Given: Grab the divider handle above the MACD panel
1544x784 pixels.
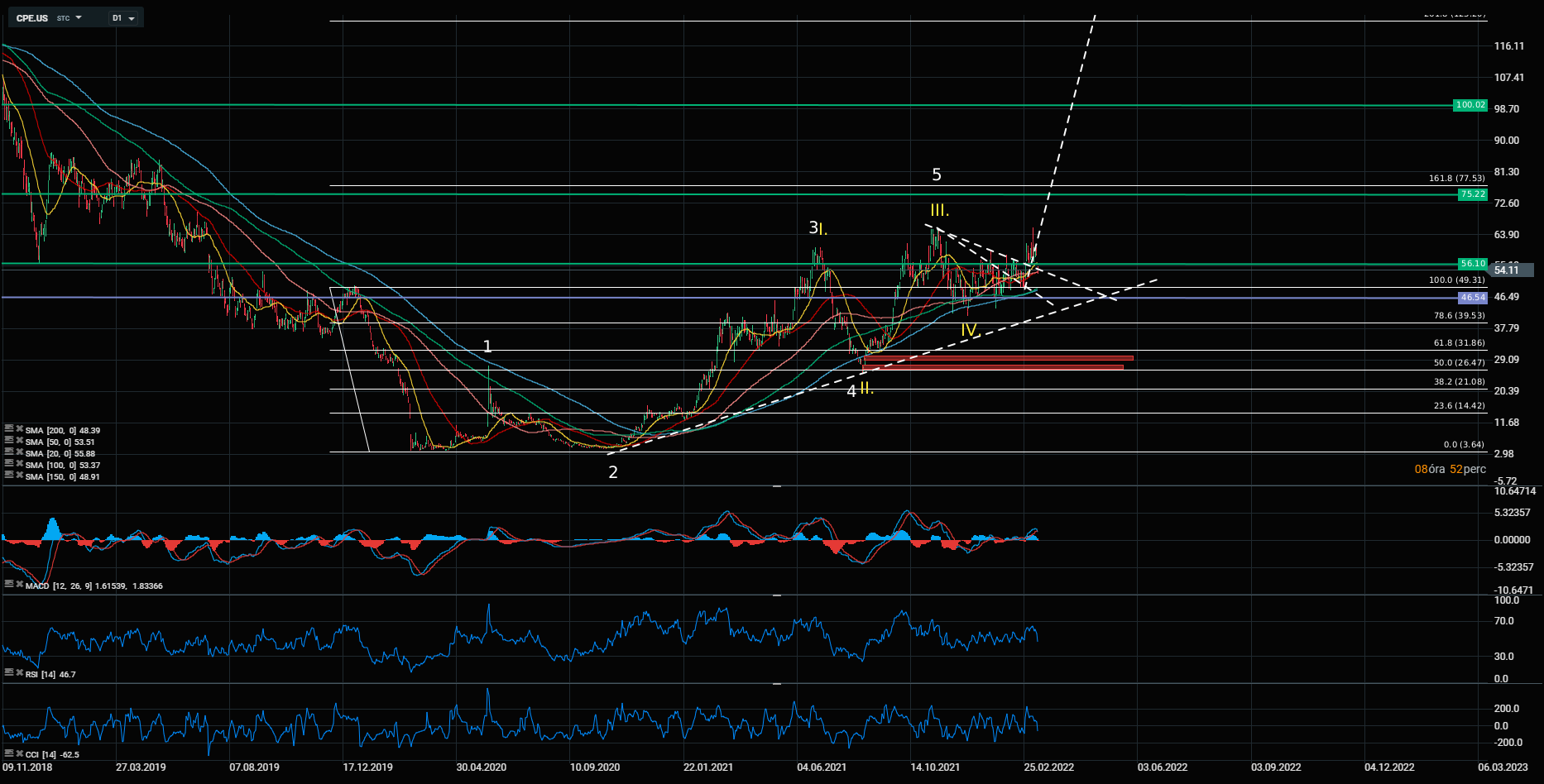Looking at the screenshot, I should click(777, 486).
